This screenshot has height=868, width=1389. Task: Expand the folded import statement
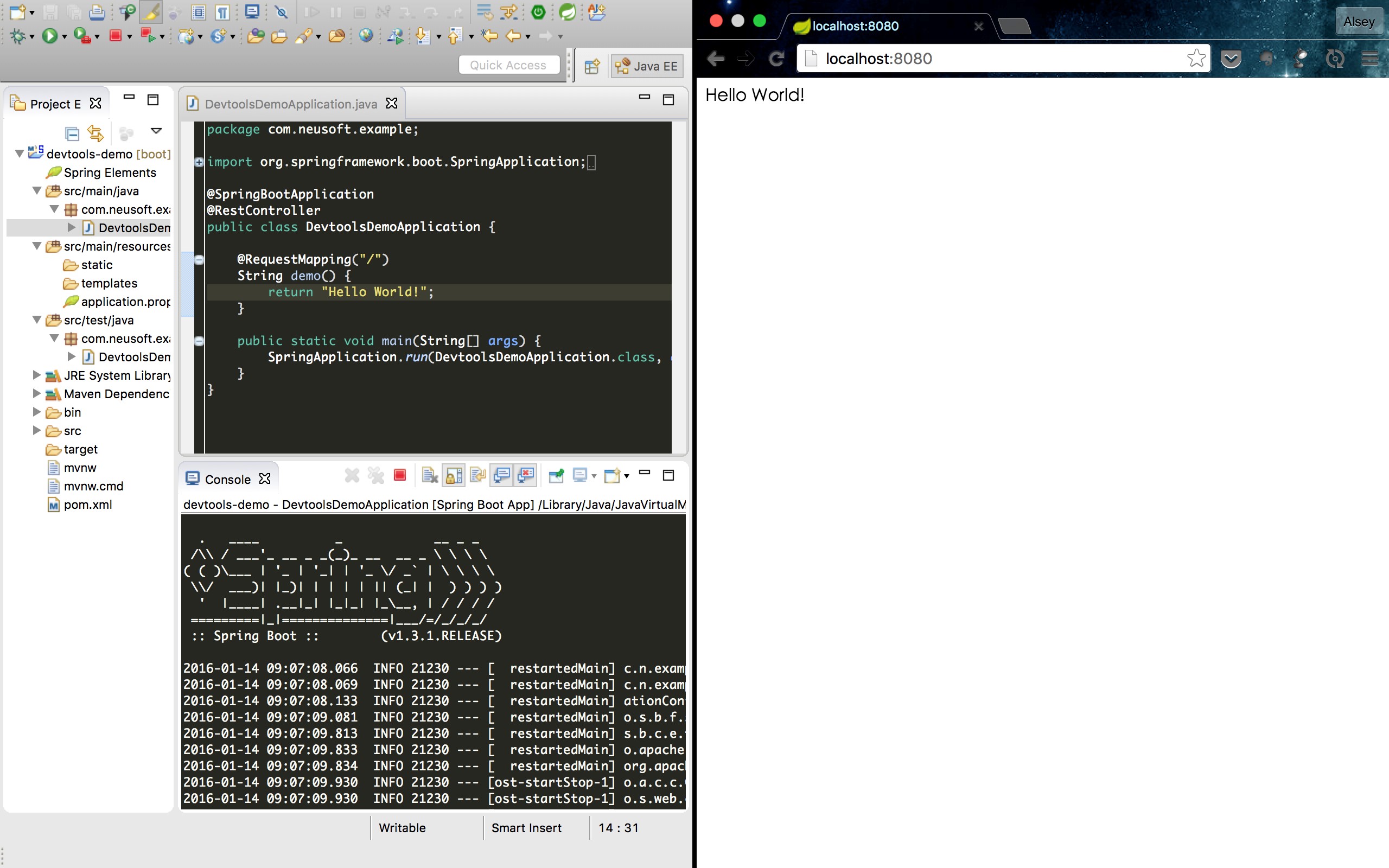[199, 162]
